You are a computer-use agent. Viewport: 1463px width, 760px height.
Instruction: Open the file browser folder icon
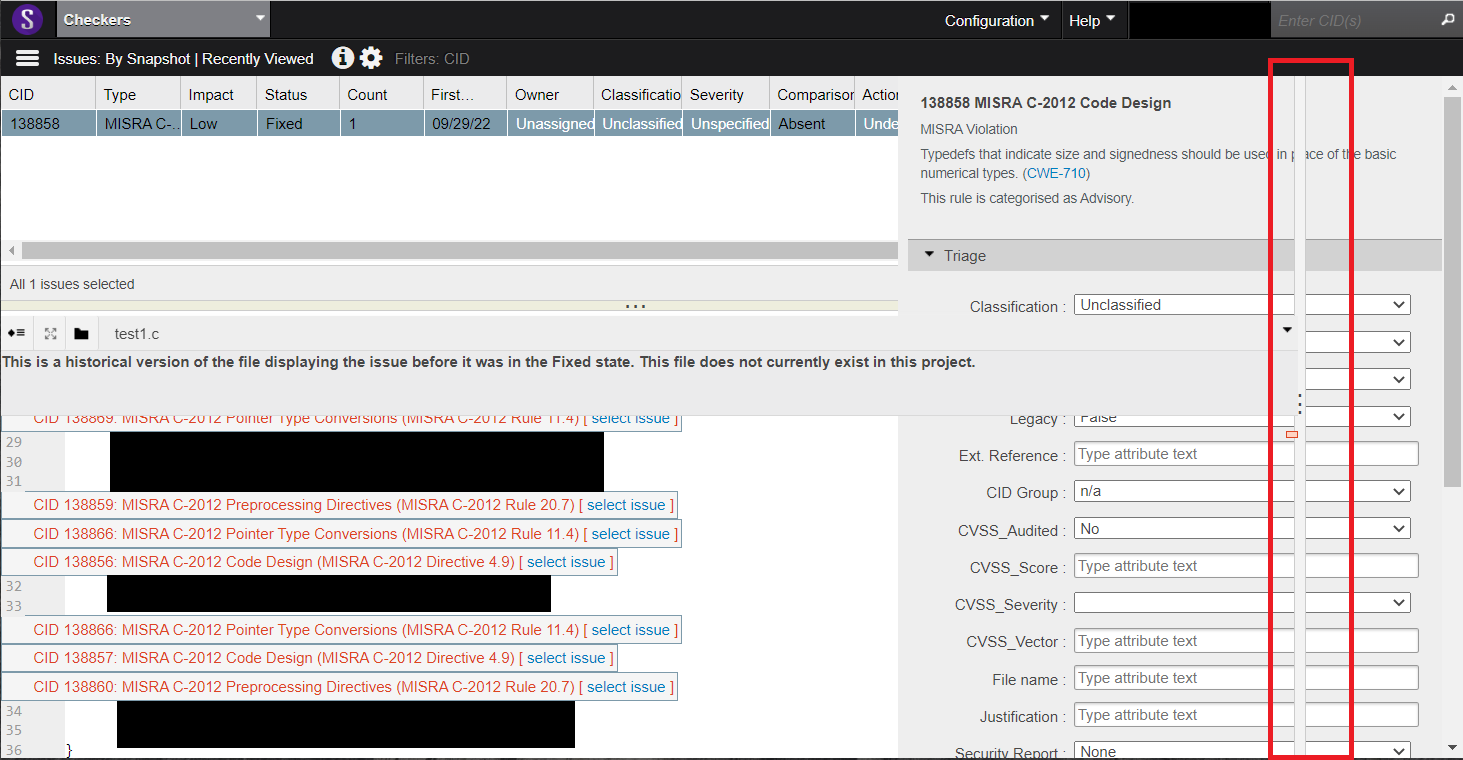pyautogui.click(x=81, y=333)
